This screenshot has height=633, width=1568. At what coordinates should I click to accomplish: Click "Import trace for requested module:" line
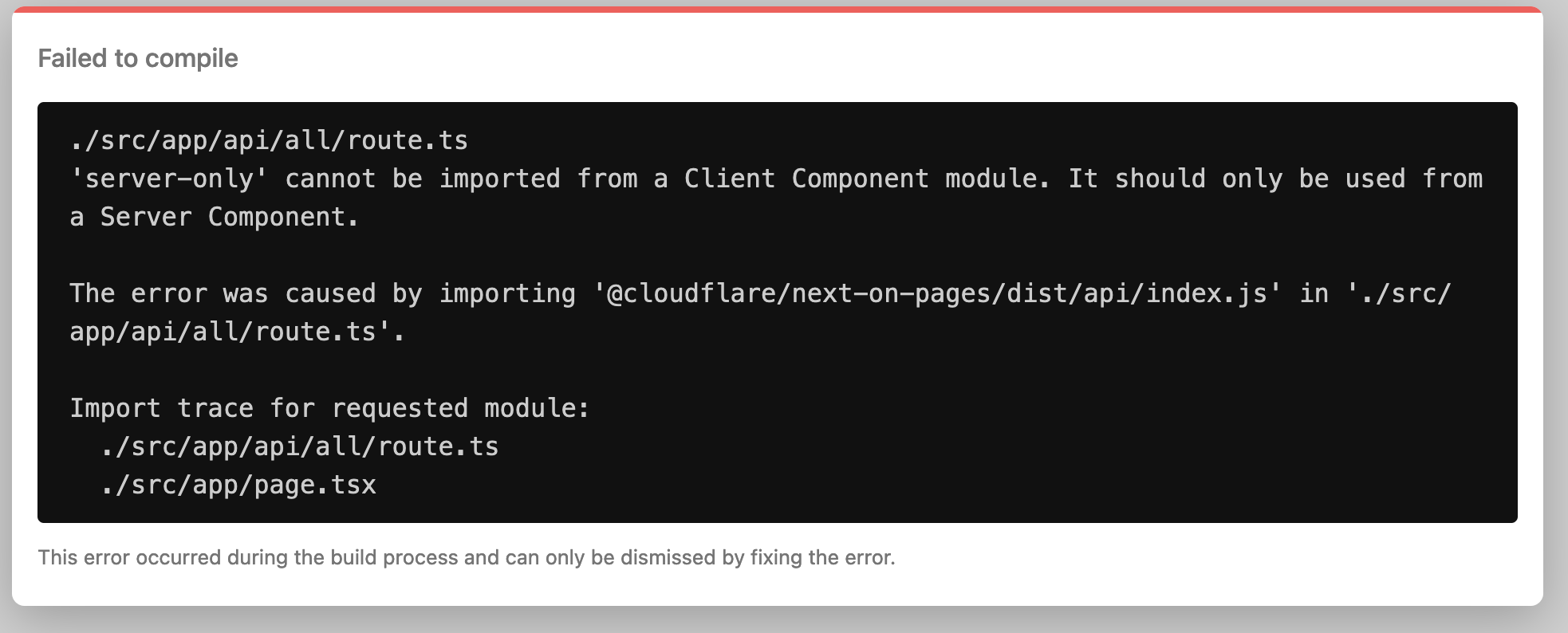tap(330, 408)
